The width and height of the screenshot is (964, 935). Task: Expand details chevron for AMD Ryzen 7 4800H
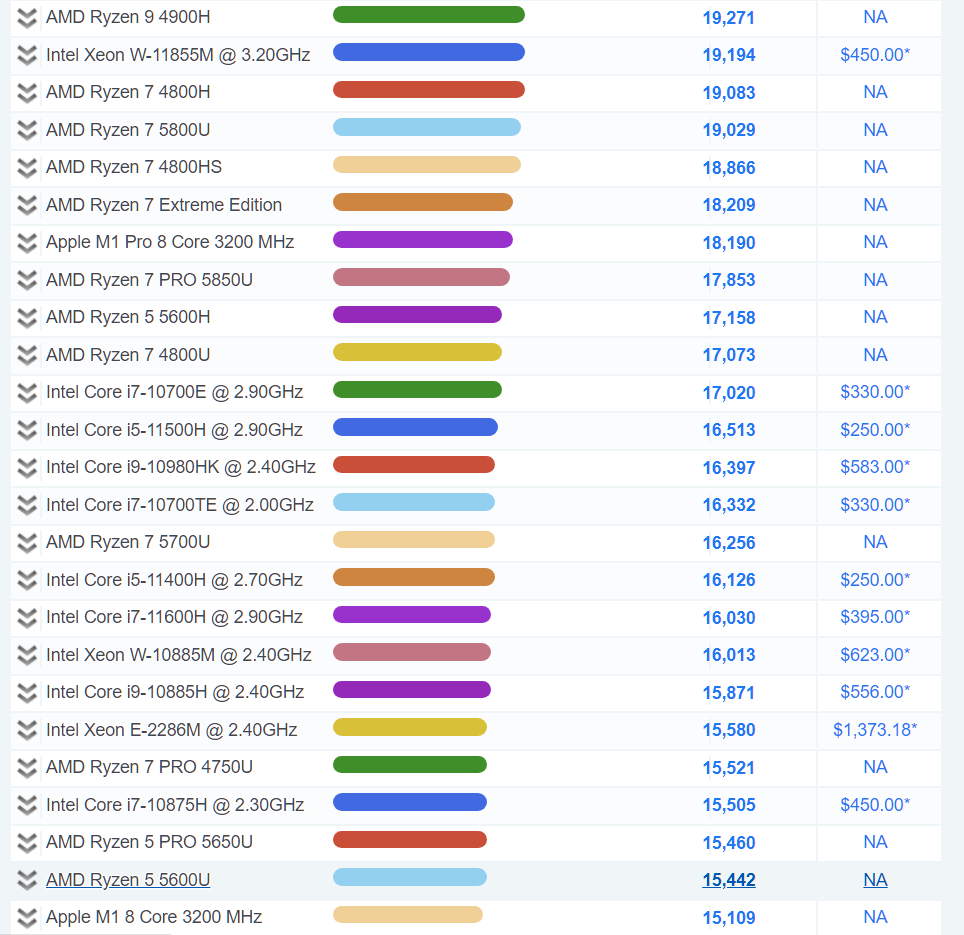(x=26, y=93)
